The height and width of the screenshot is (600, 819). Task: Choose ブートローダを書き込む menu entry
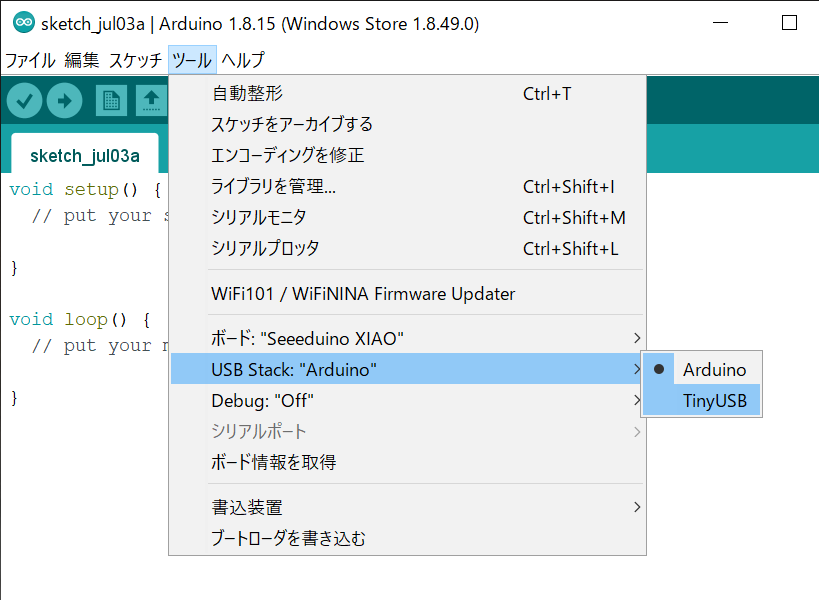407,538
